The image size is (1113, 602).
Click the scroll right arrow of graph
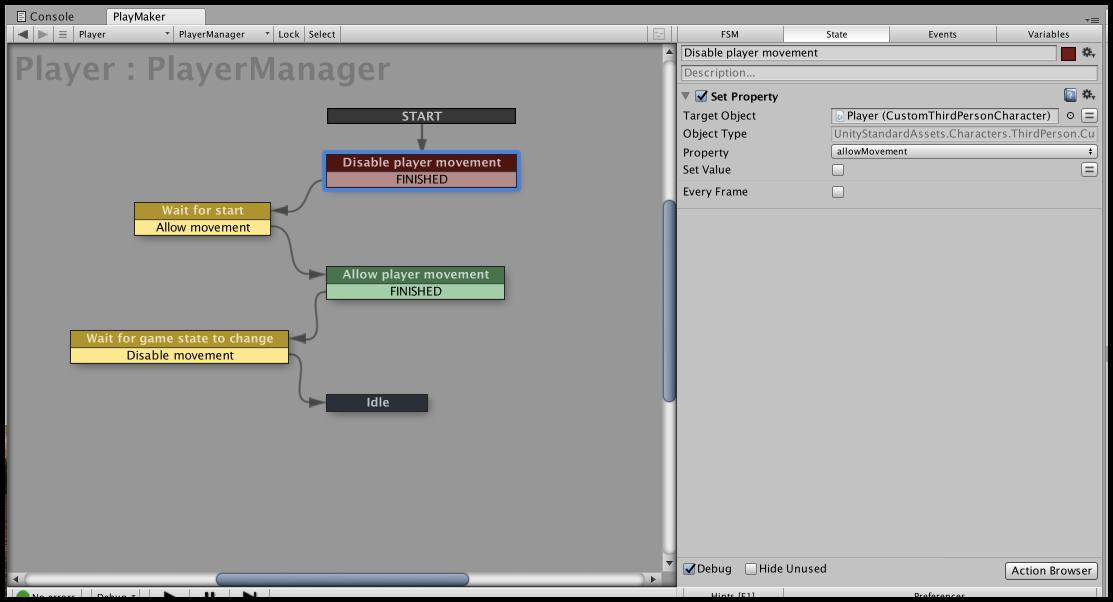pyautogui.click(x=654, y=579)
